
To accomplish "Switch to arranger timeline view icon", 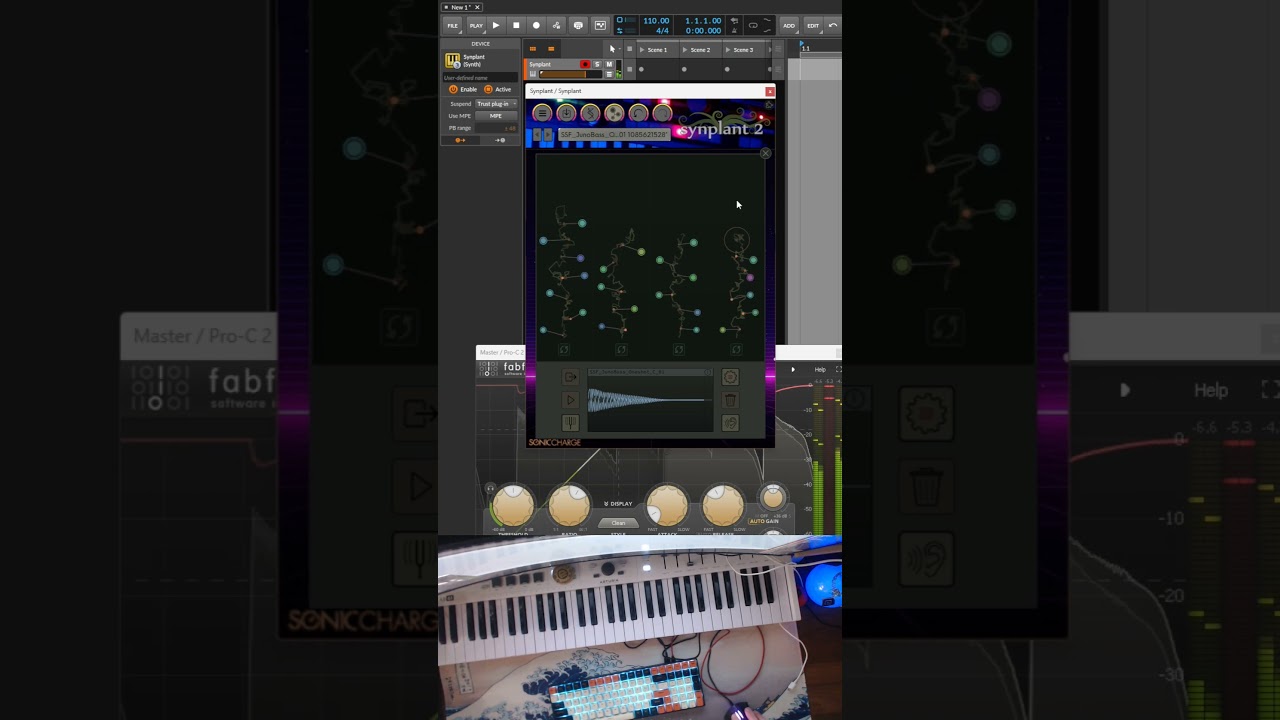I will point(551,49).
